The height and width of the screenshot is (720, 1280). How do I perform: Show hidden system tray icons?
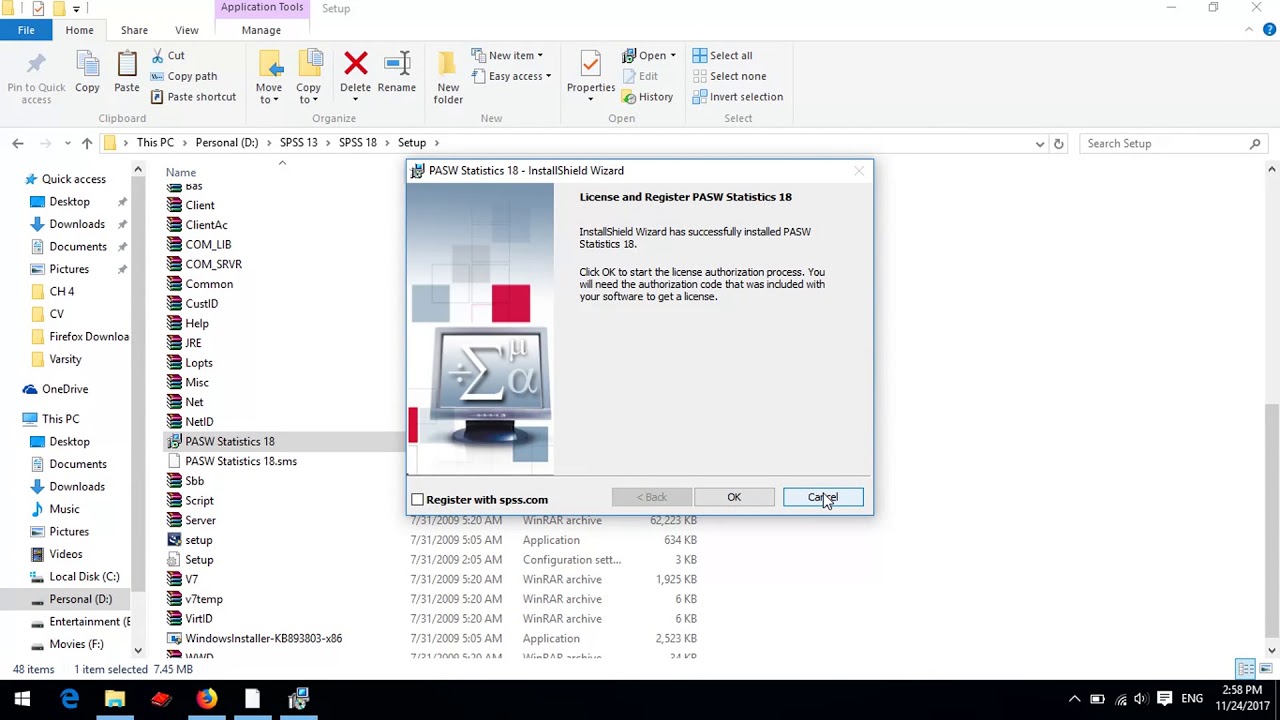(1075, 699)
